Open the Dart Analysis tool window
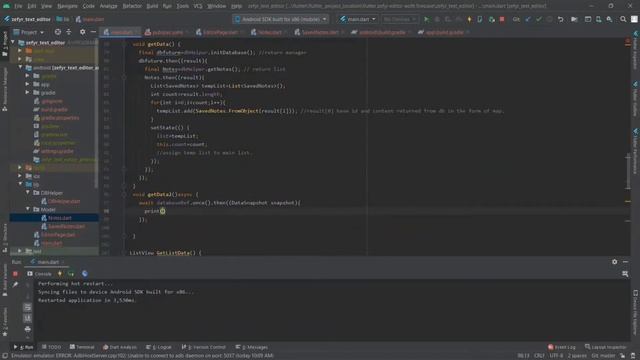Image resolution: width=640 pixels, height=360 pixels. click(120, 347)
